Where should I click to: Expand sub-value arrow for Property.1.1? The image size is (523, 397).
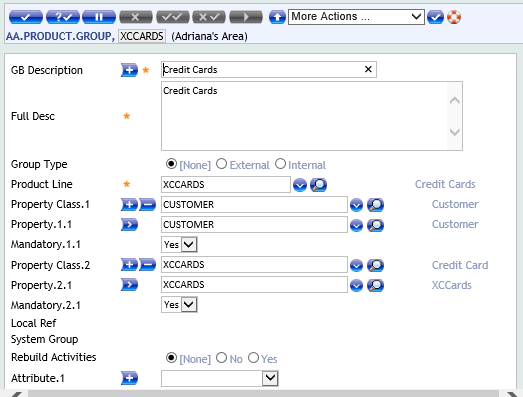[129, 225]
